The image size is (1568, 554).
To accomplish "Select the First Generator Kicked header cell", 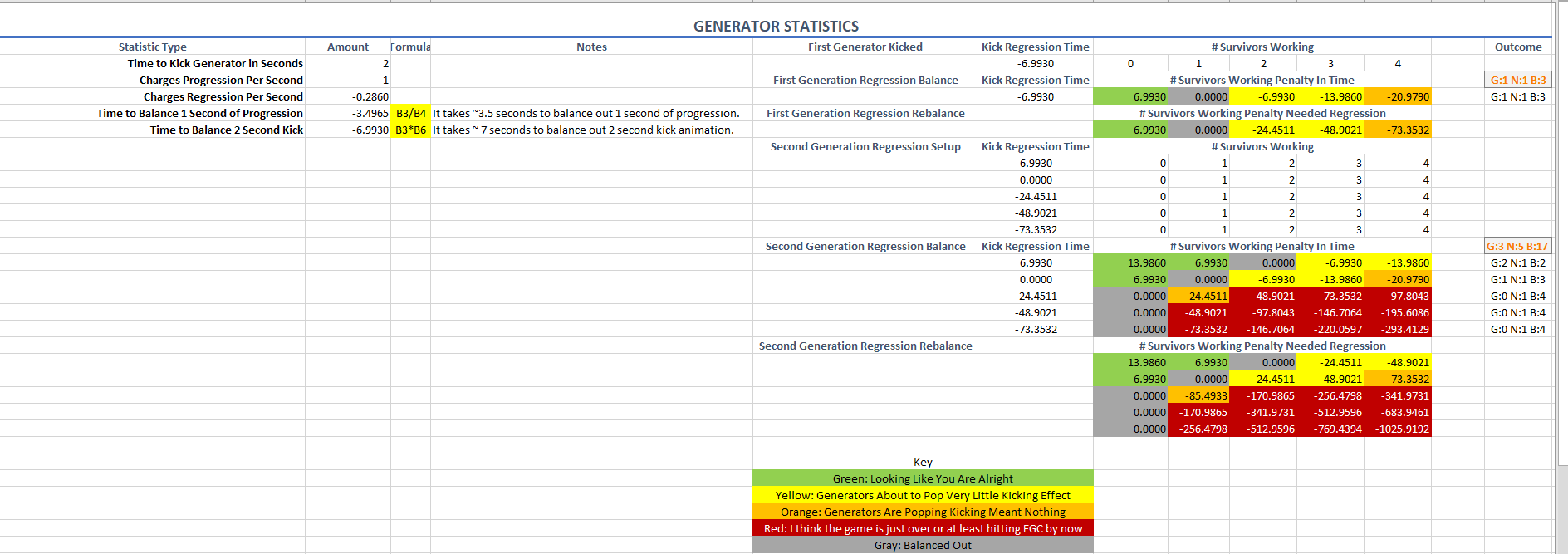I will click(865, 47).
